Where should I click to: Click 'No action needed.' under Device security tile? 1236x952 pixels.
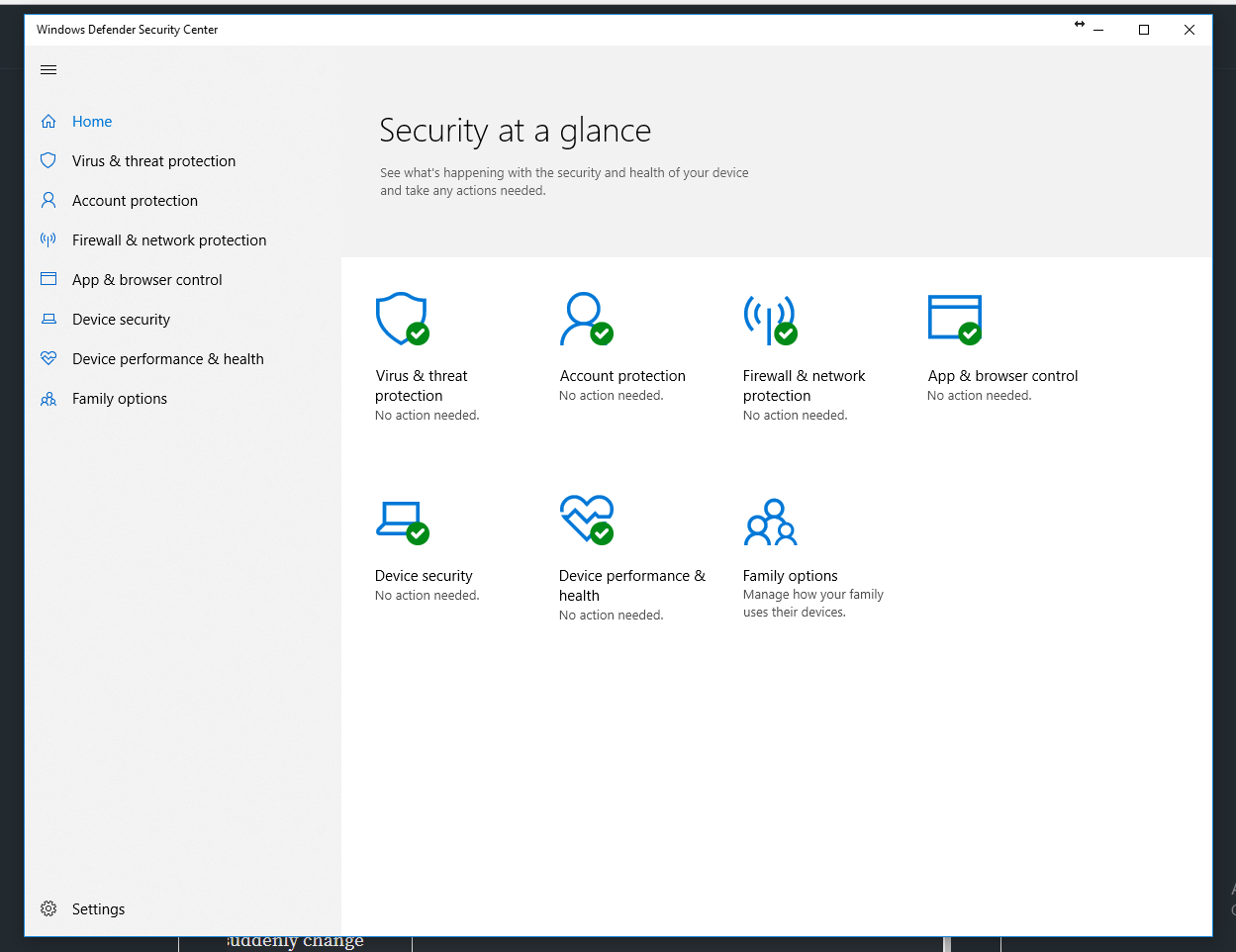[x=428, y=596]
